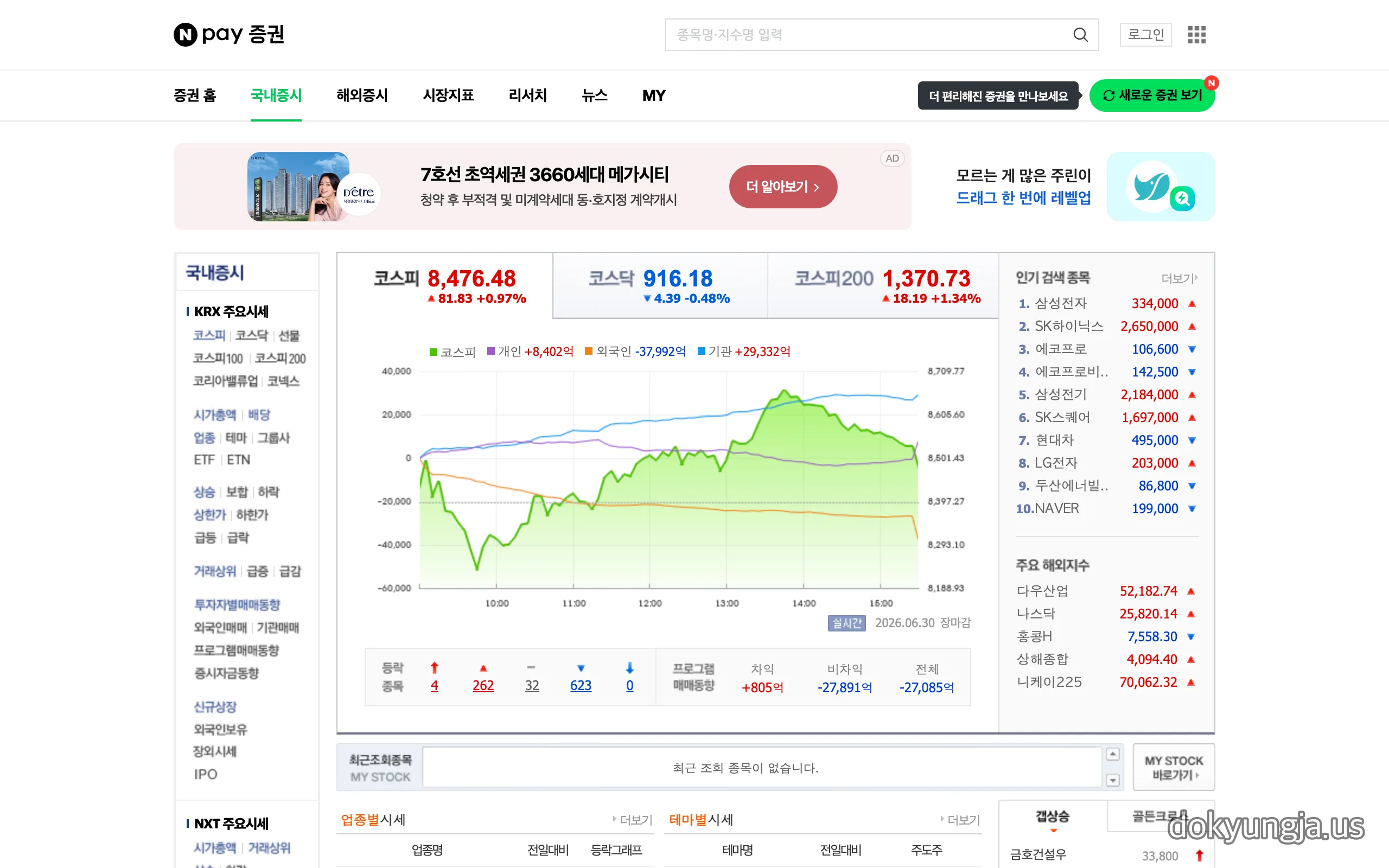Switch to 갭상승 tab
Screen dimensions: 1389x868
tap(1053, 816)
